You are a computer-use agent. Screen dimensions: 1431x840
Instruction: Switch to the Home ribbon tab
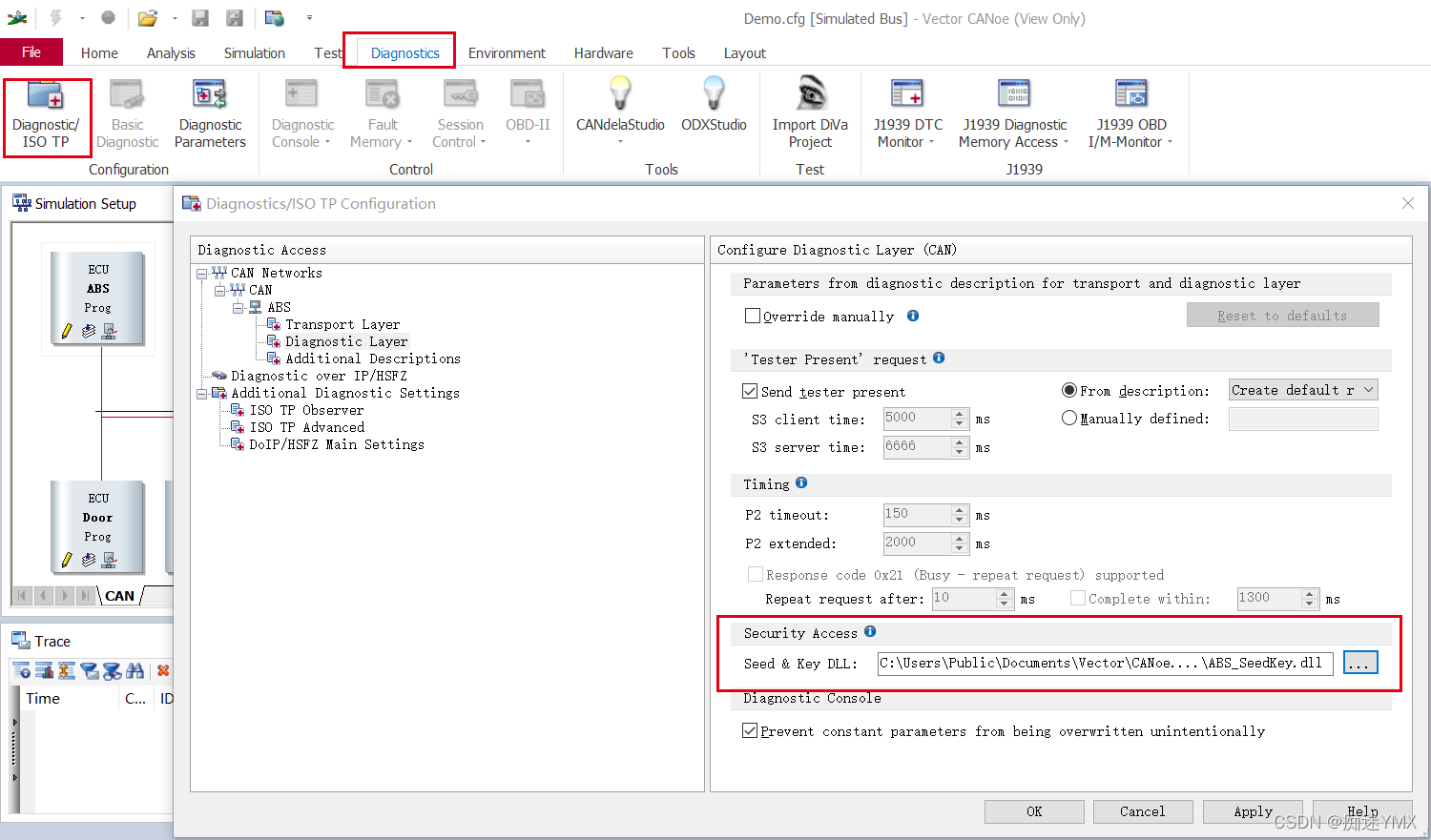click(99, 53)
